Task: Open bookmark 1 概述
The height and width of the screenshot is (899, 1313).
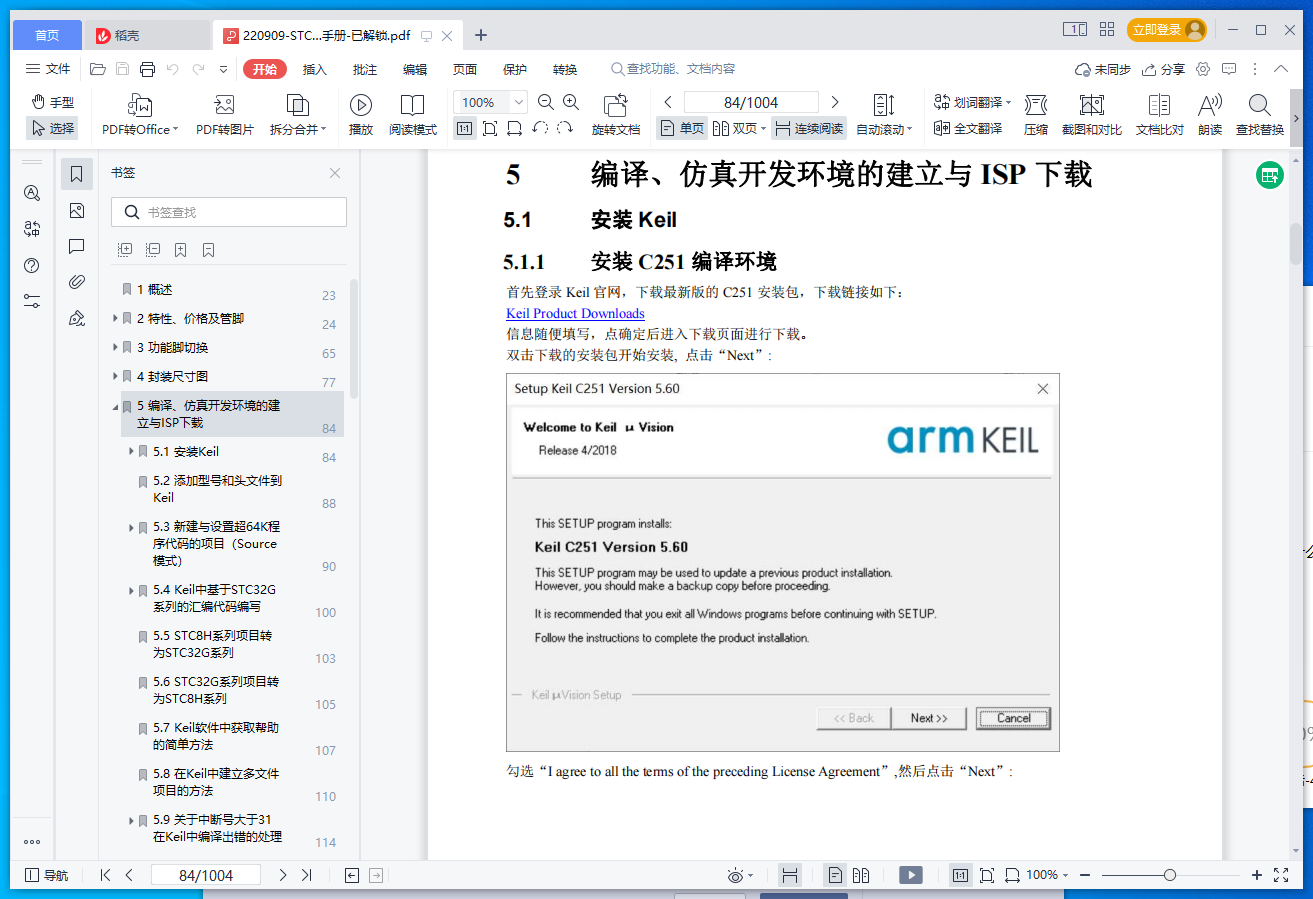Action: pos(154,290)
